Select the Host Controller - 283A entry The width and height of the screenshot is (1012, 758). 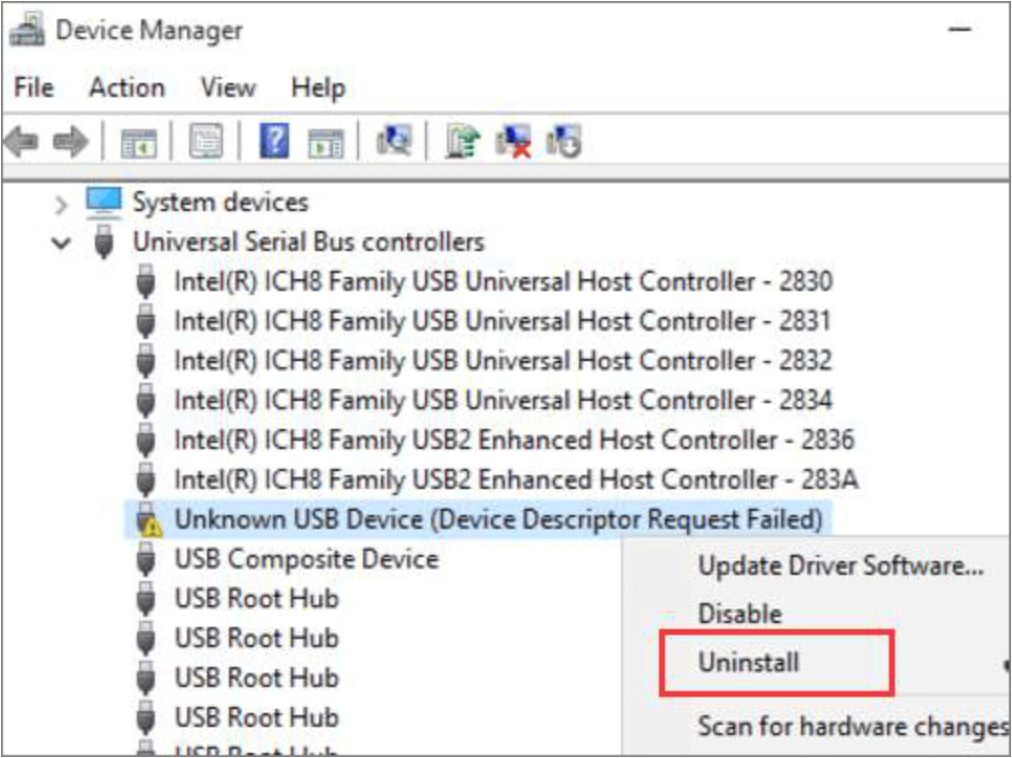point(515,480)
